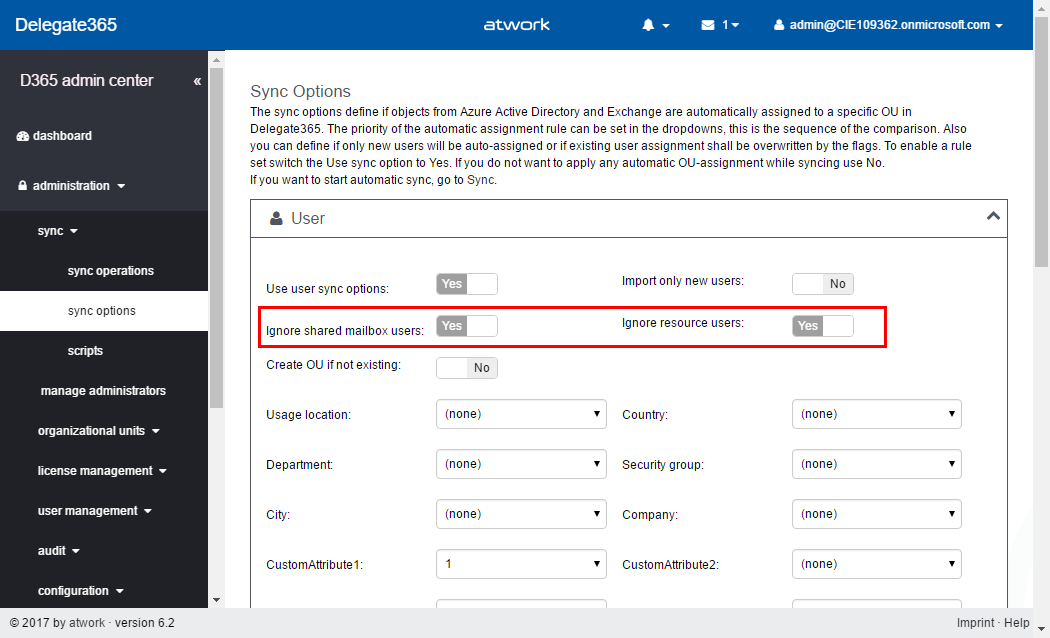1050x638 pixels.
Task: Open the mail envelope icon
Action: tap(708, 25)
